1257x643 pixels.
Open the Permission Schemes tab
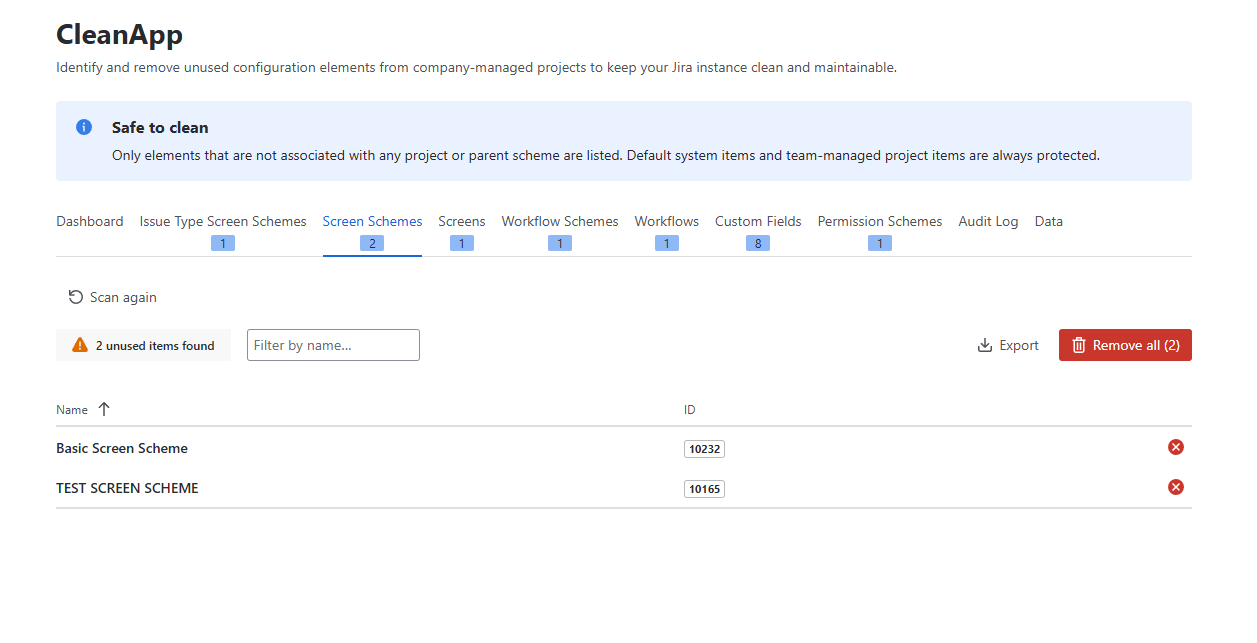[879, 221]
